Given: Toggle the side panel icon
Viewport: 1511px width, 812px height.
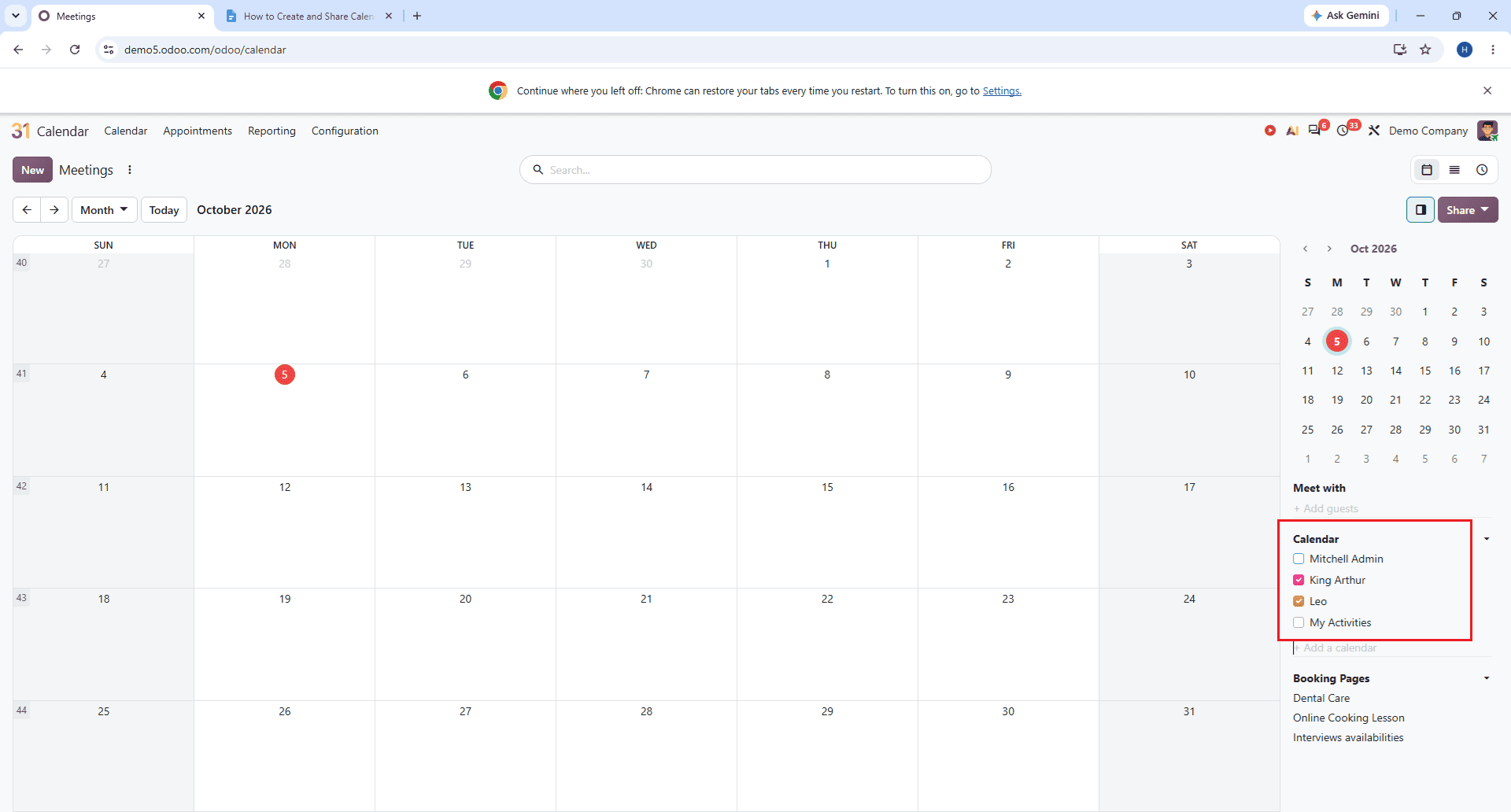Looking at the screenshot, I should [x=1420, y=210].
